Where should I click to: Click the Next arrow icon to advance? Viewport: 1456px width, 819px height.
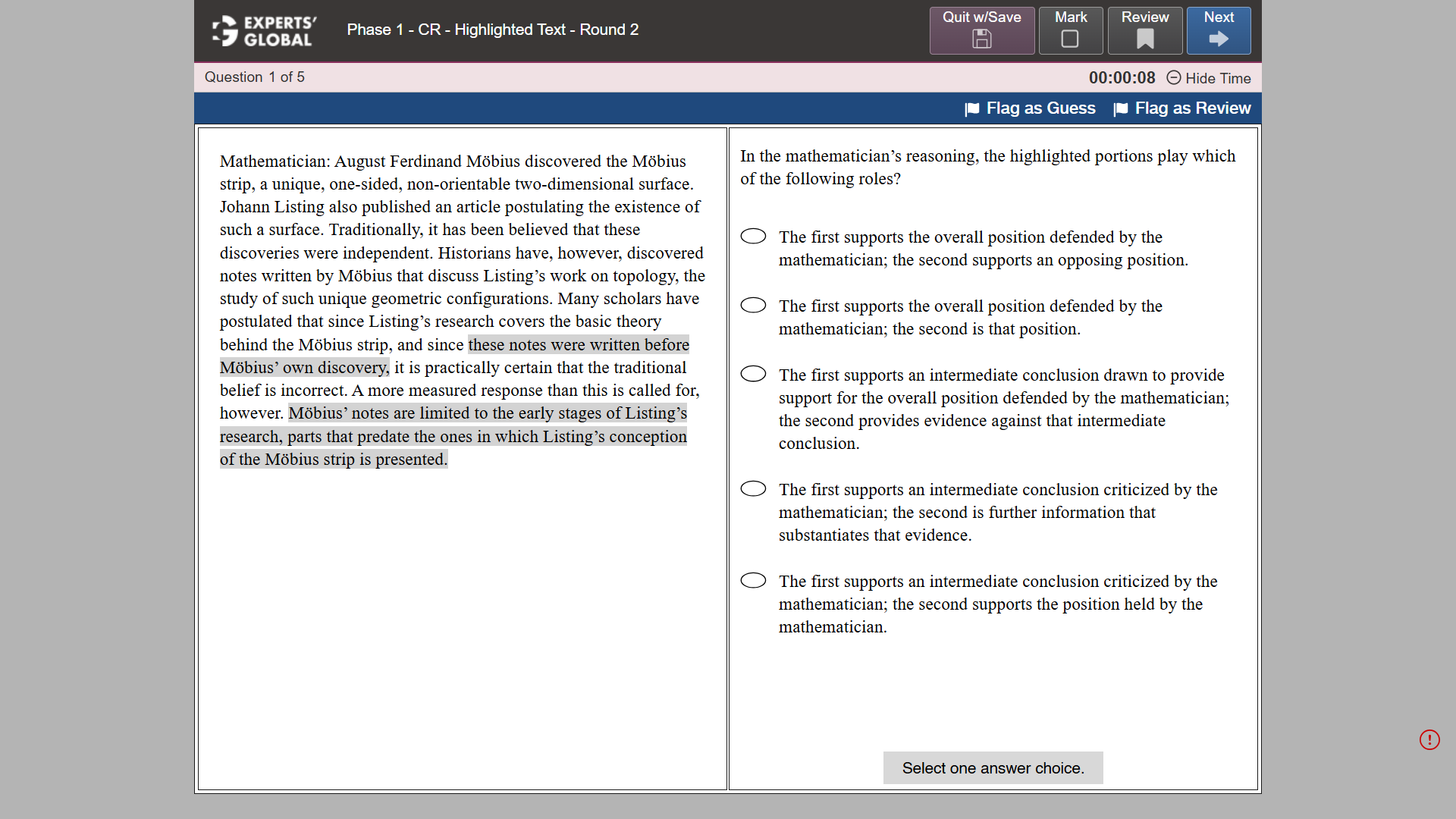[x=1218, y=39]
